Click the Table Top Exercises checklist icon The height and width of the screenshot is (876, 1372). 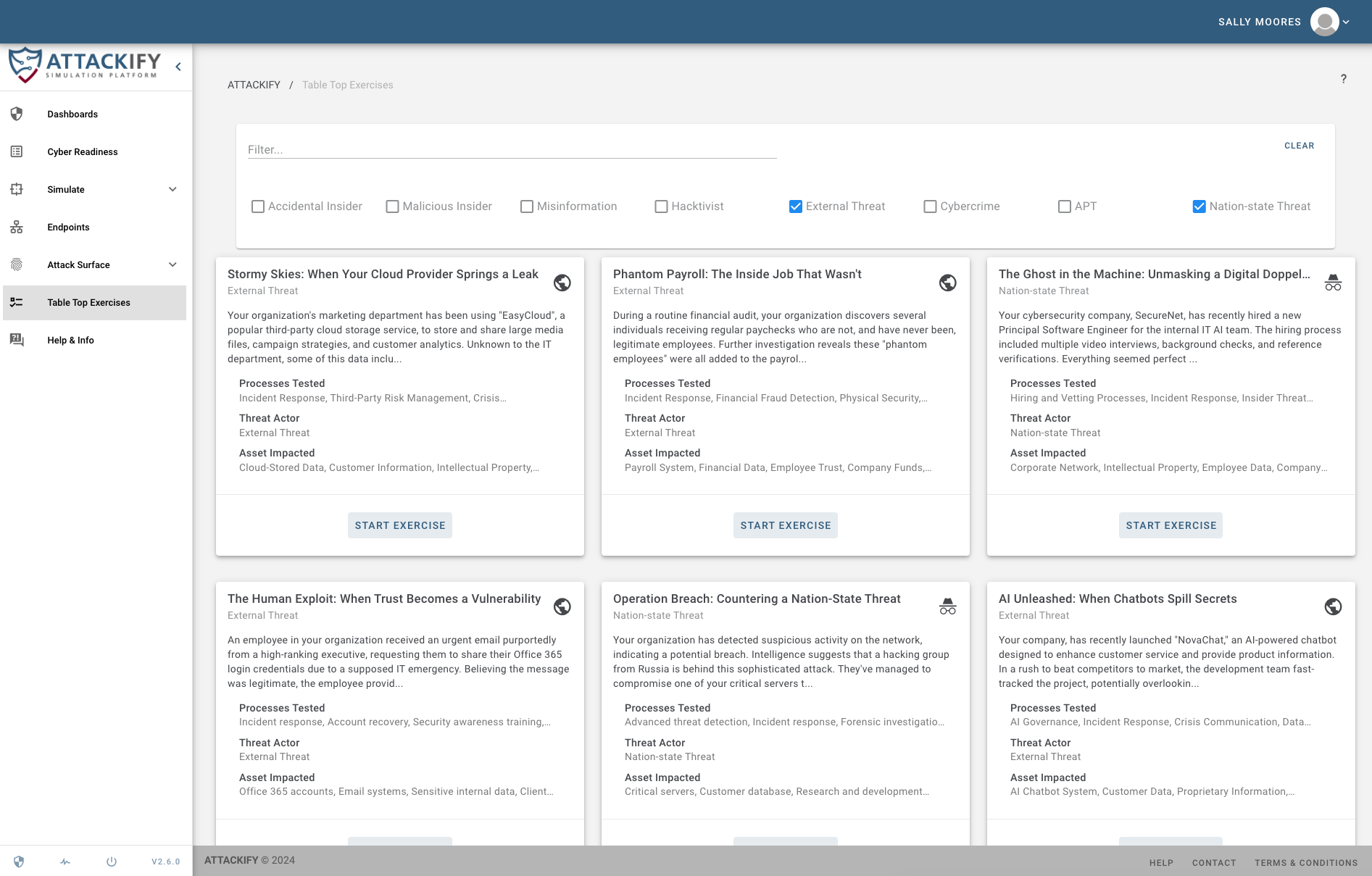(17, 302)
